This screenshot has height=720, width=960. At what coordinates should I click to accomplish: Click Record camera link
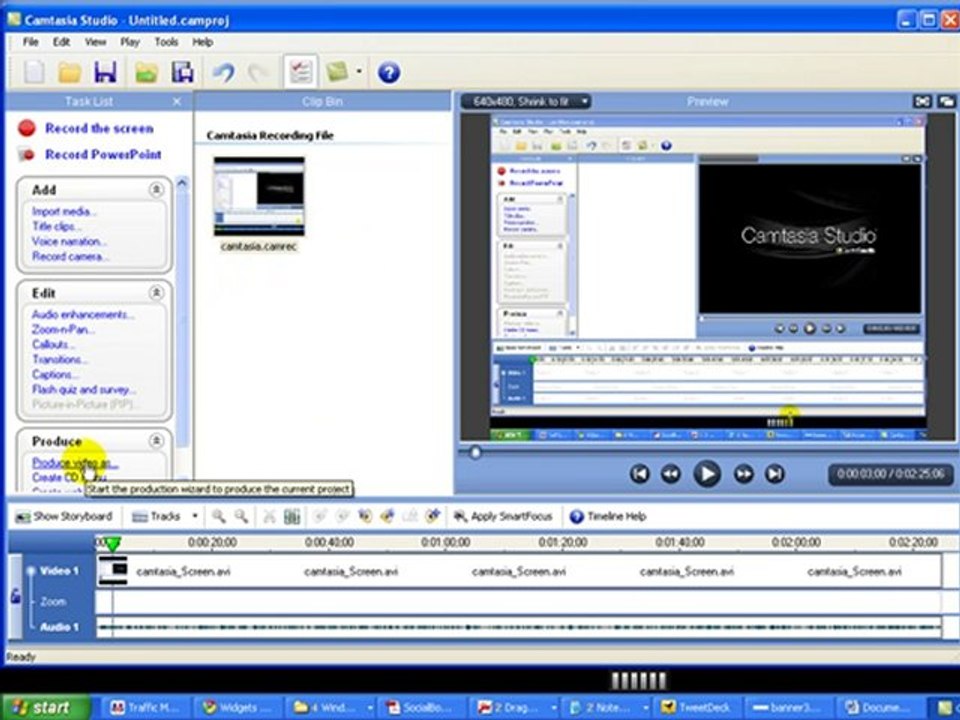point(70,256)
